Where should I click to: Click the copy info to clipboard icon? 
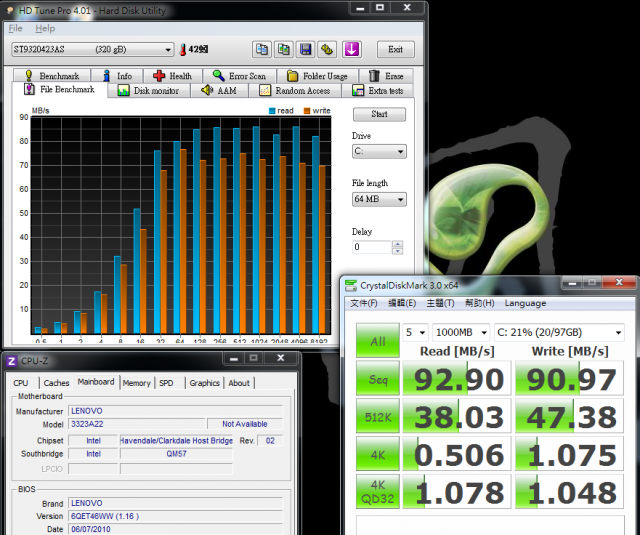(262, 49)
